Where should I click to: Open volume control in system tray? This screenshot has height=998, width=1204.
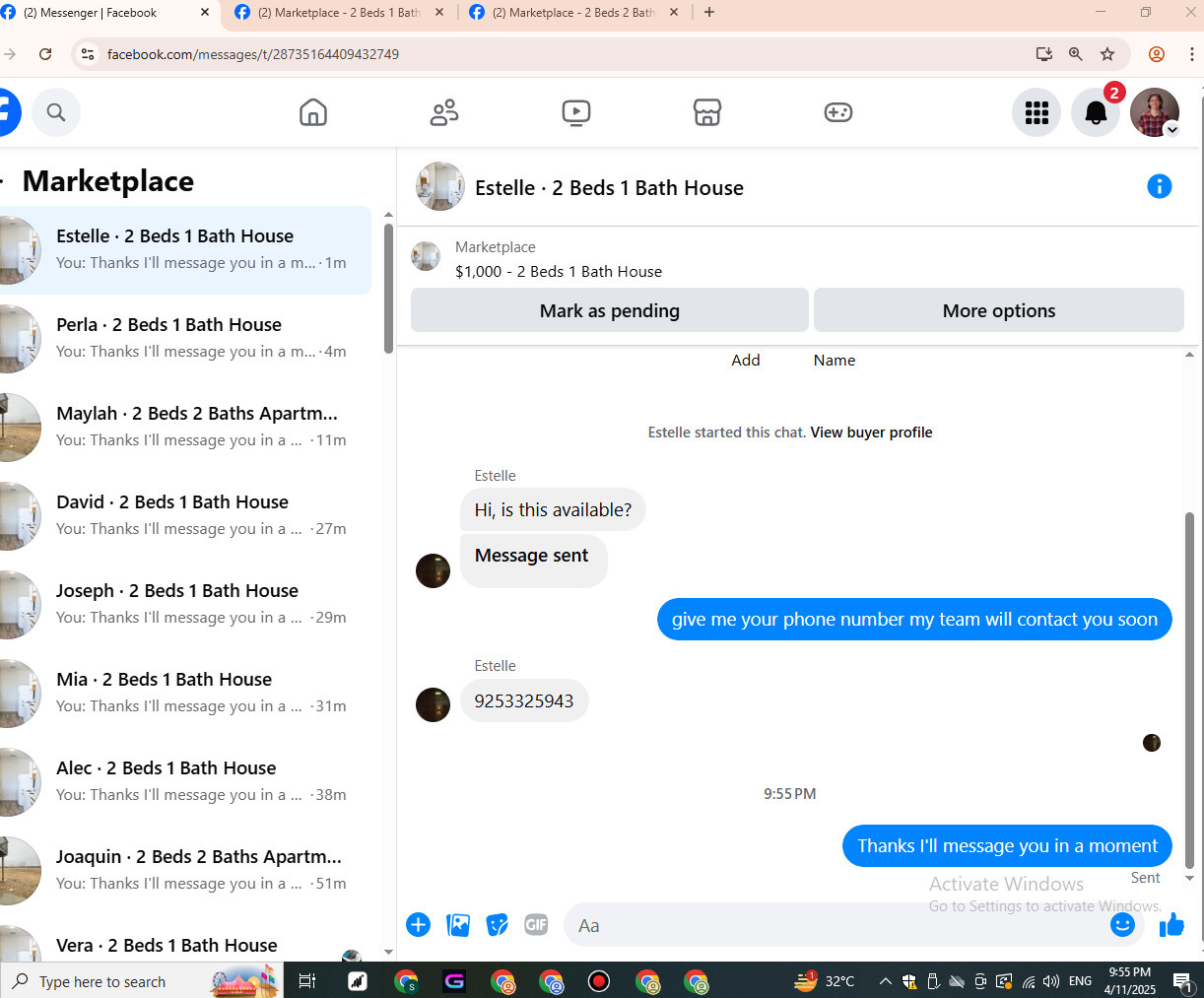pyautogui.click(x=1051, y=981)
